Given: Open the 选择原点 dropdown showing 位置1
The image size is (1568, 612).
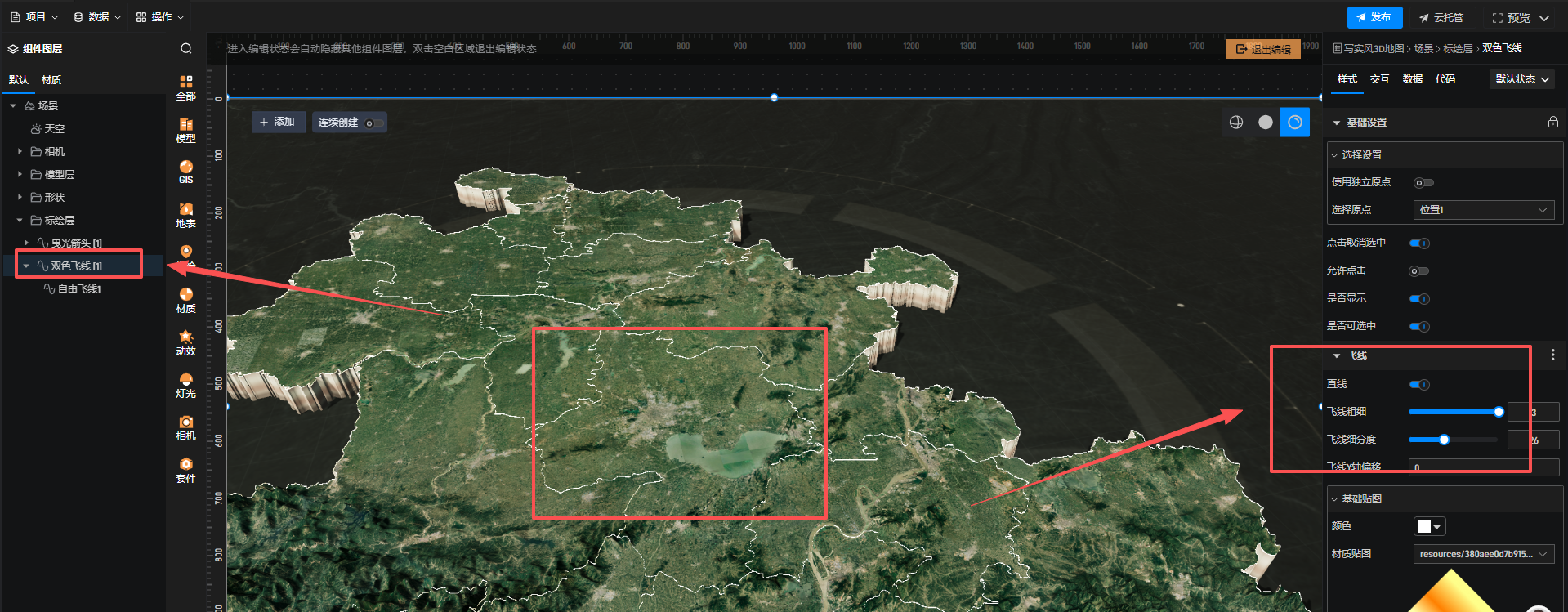Looking at the screenshot, I should (1483, 210).
